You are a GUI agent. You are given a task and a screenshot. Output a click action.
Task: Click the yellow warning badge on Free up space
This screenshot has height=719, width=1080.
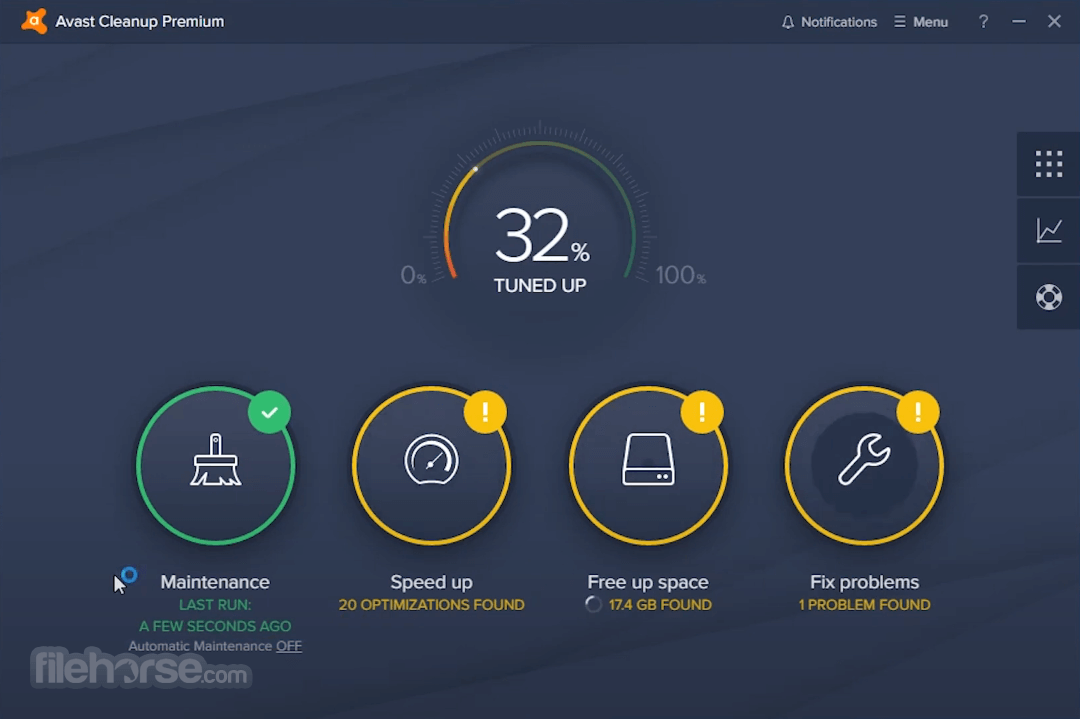[702, 412]
